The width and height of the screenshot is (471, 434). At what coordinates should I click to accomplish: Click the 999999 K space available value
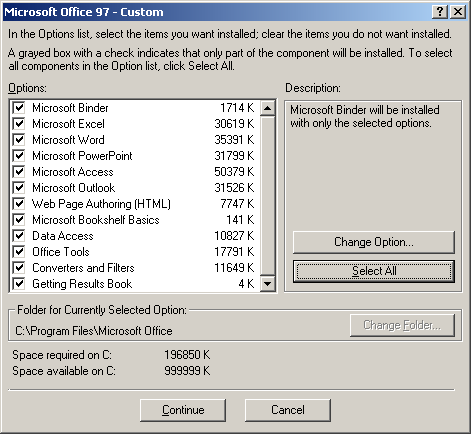(x=187, y=371)
